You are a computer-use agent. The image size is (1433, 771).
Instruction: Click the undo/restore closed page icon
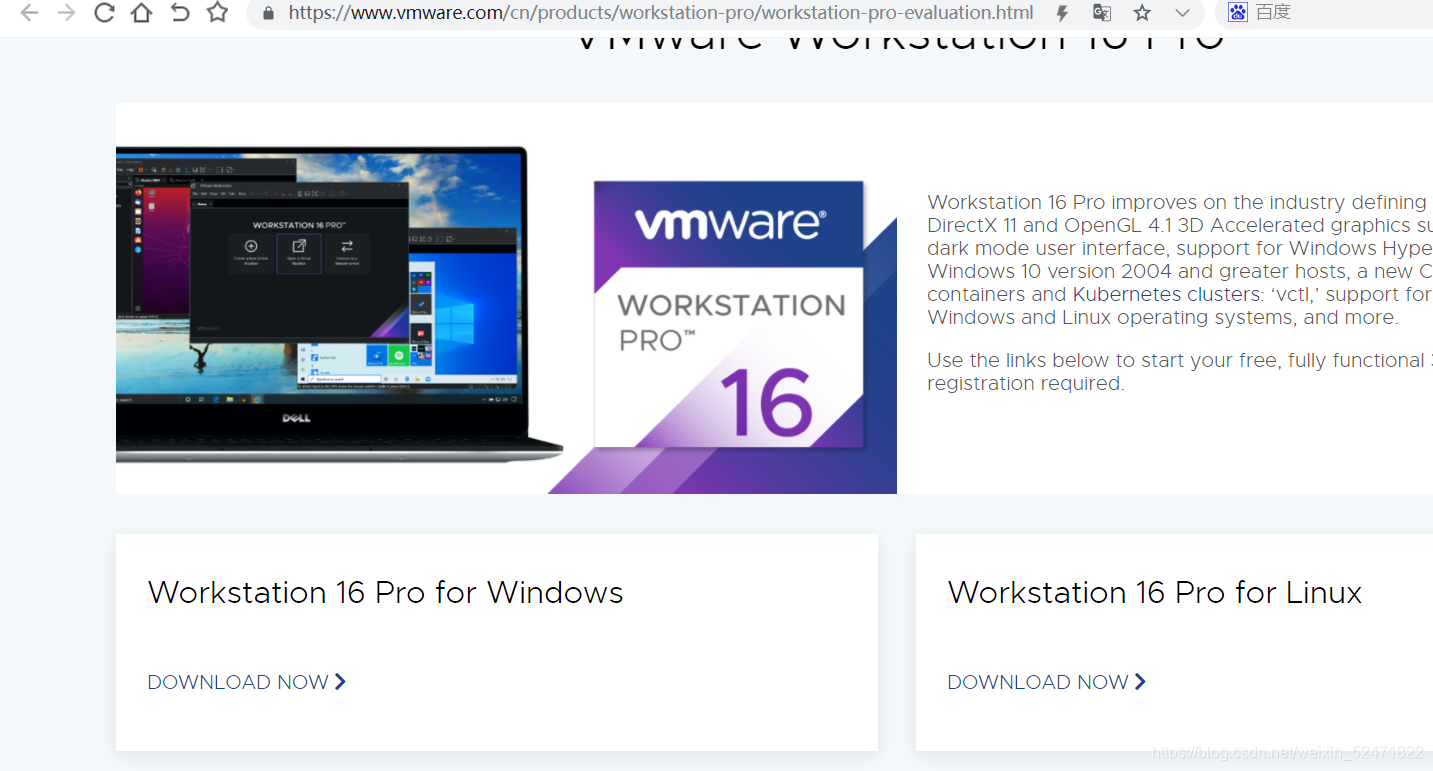click(x=179, y=13)
